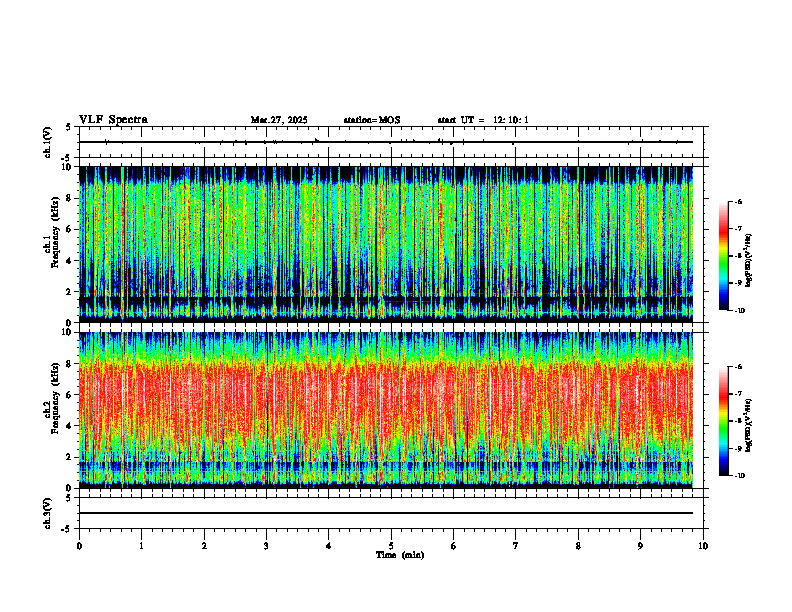Click the time axis tick label "7"
792x612 pixels.
[x=516, y=546]
